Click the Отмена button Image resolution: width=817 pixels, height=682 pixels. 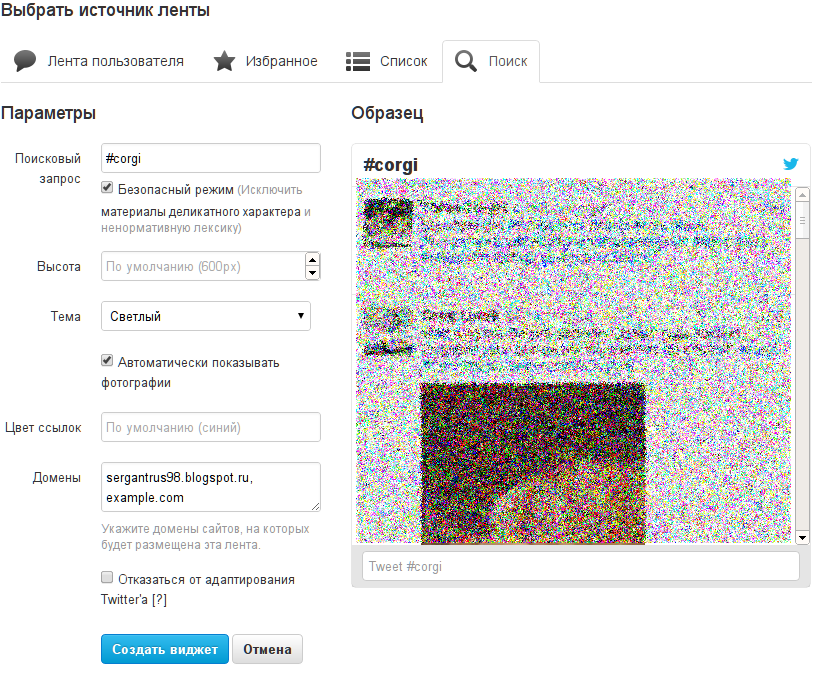click(267, 649)
